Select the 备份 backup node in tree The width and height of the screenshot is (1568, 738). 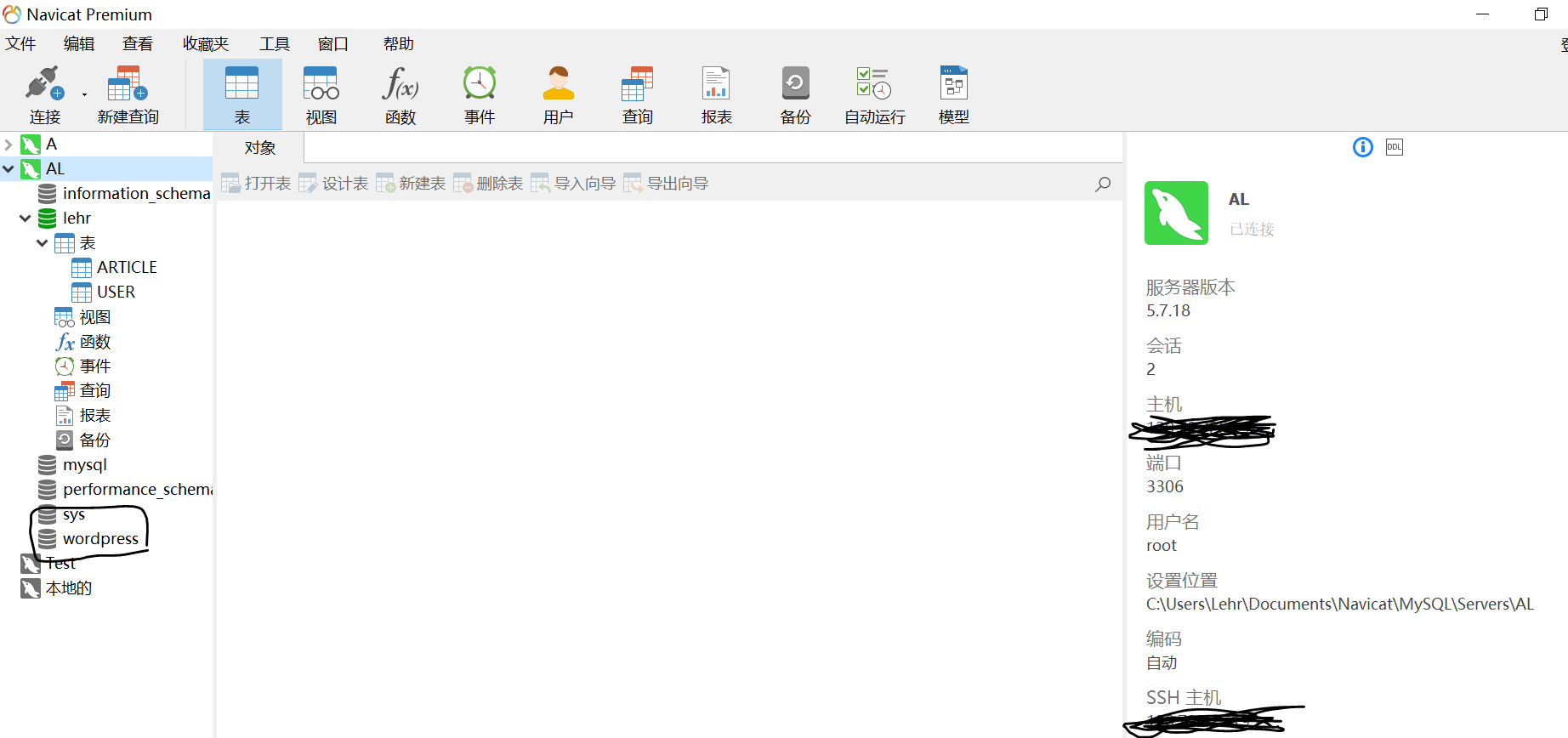pos(94,440)
